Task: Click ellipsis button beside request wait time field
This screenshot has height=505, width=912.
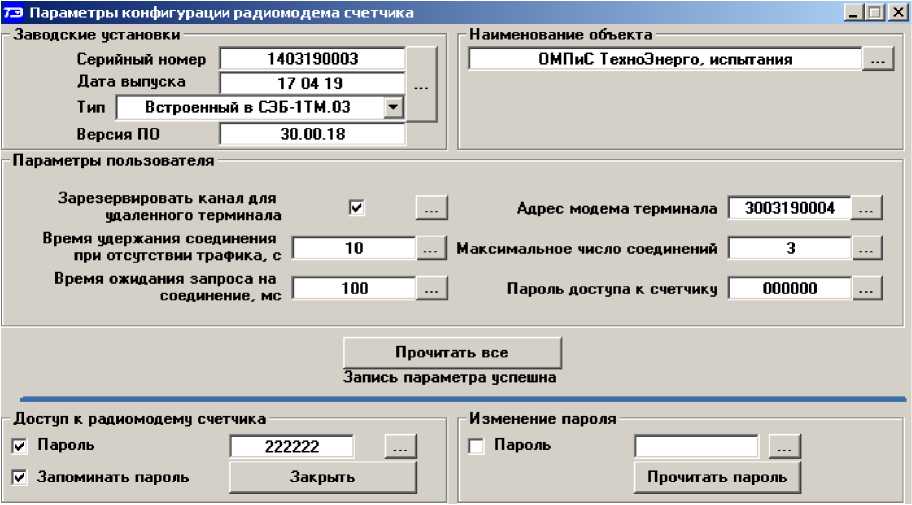Action: click(x=431, y=288)
